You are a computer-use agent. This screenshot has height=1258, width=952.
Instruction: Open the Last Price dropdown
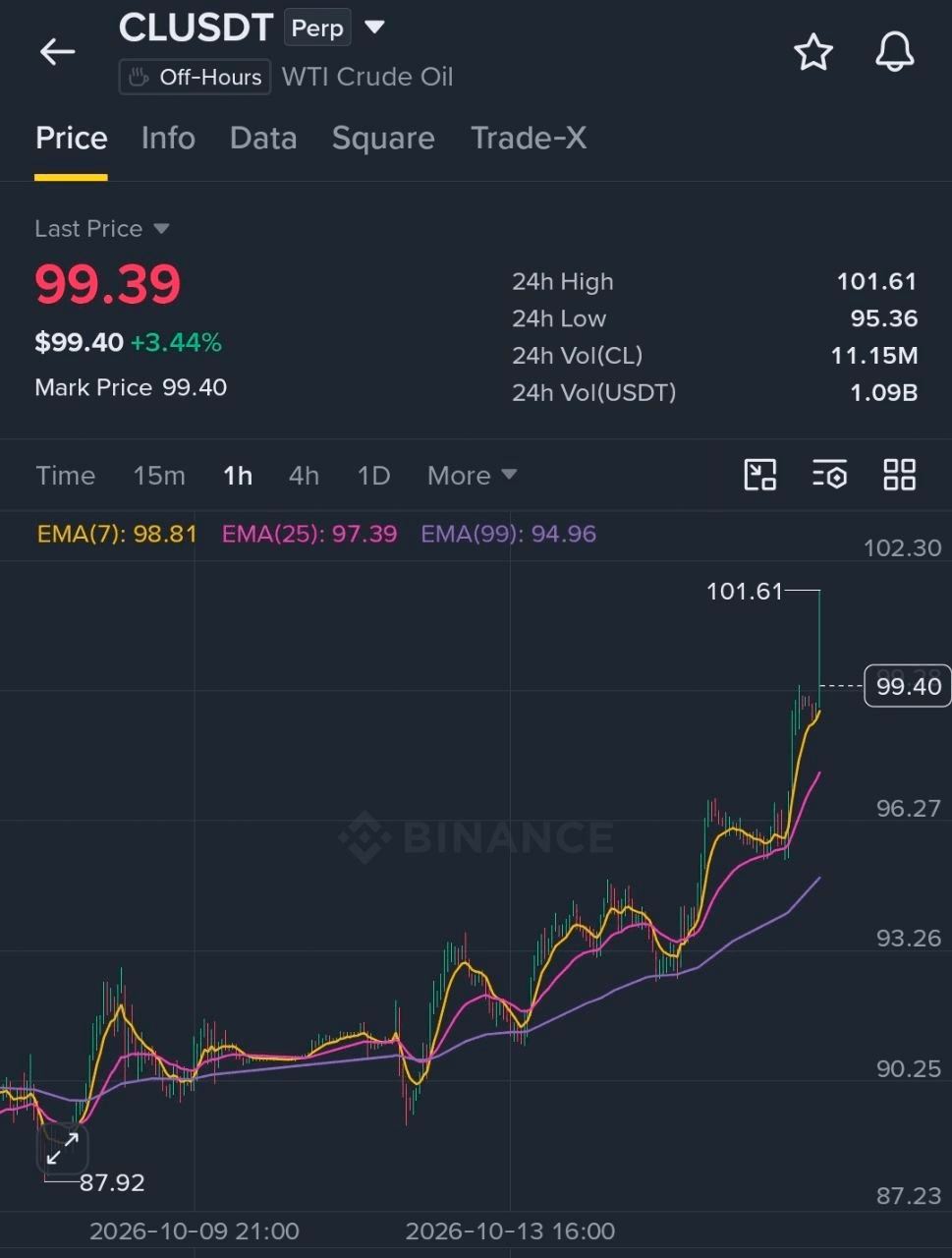(x=102, y=228)
